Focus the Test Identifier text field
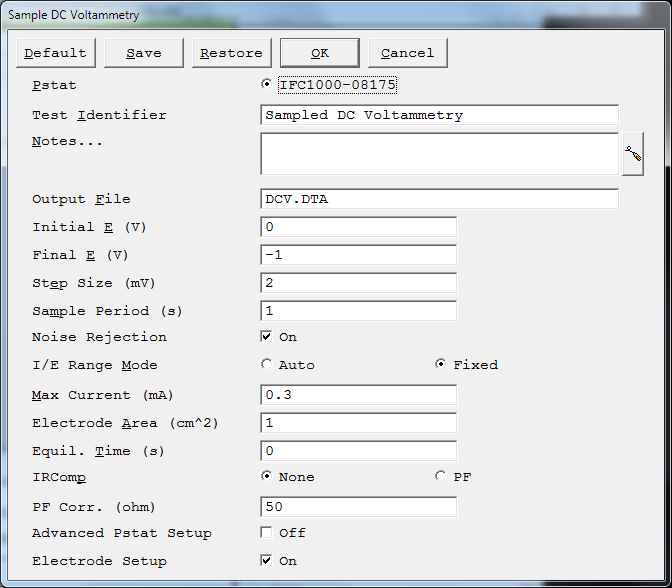This screenshot has height=588, width=672. (439, 115)
